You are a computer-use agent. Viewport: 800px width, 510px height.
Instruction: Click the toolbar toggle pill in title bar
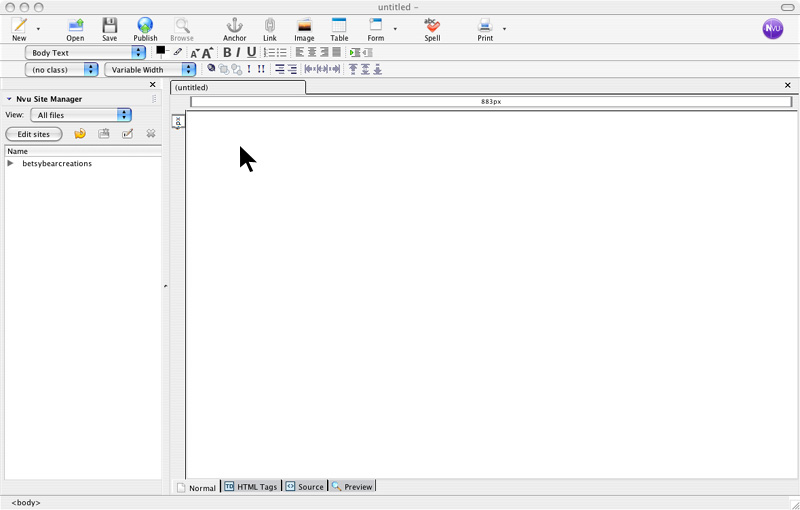coord(788,7)
